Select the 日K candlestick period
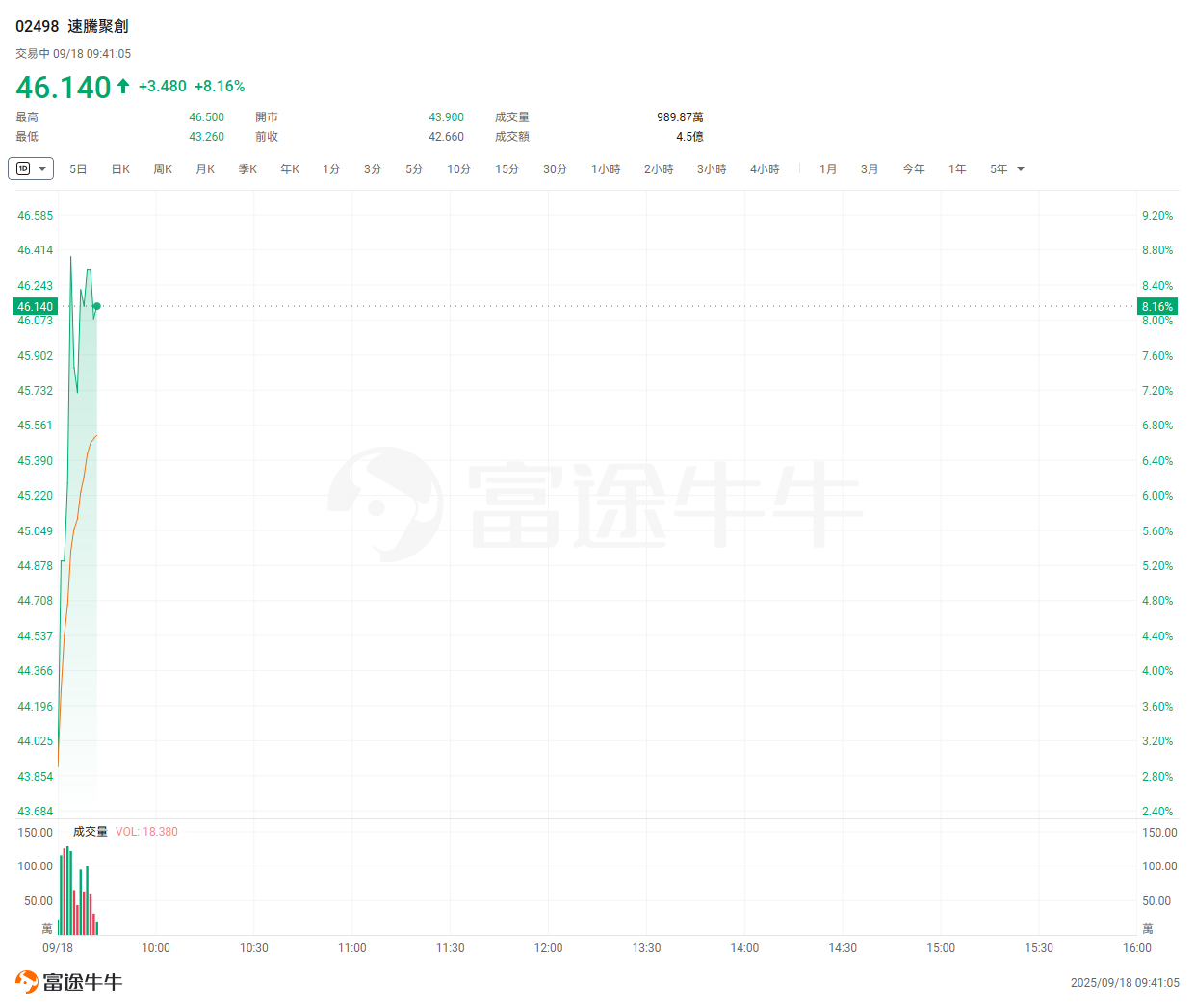This screenshot has height=1008, width=1195. (x=120, y=169)
